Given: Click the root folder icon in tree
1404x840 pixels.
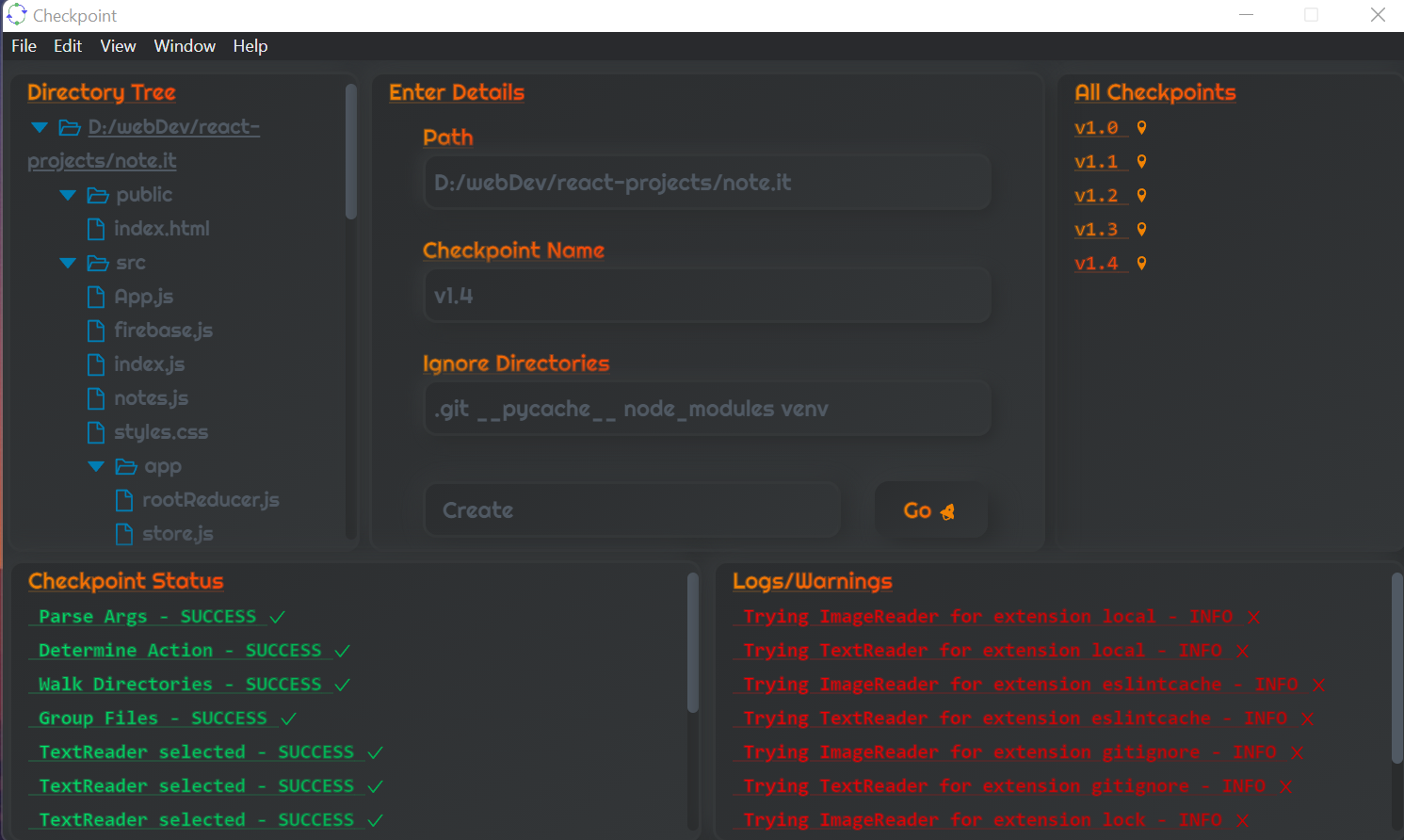Looking at the screenshot, I should click(x=70, y=127).
